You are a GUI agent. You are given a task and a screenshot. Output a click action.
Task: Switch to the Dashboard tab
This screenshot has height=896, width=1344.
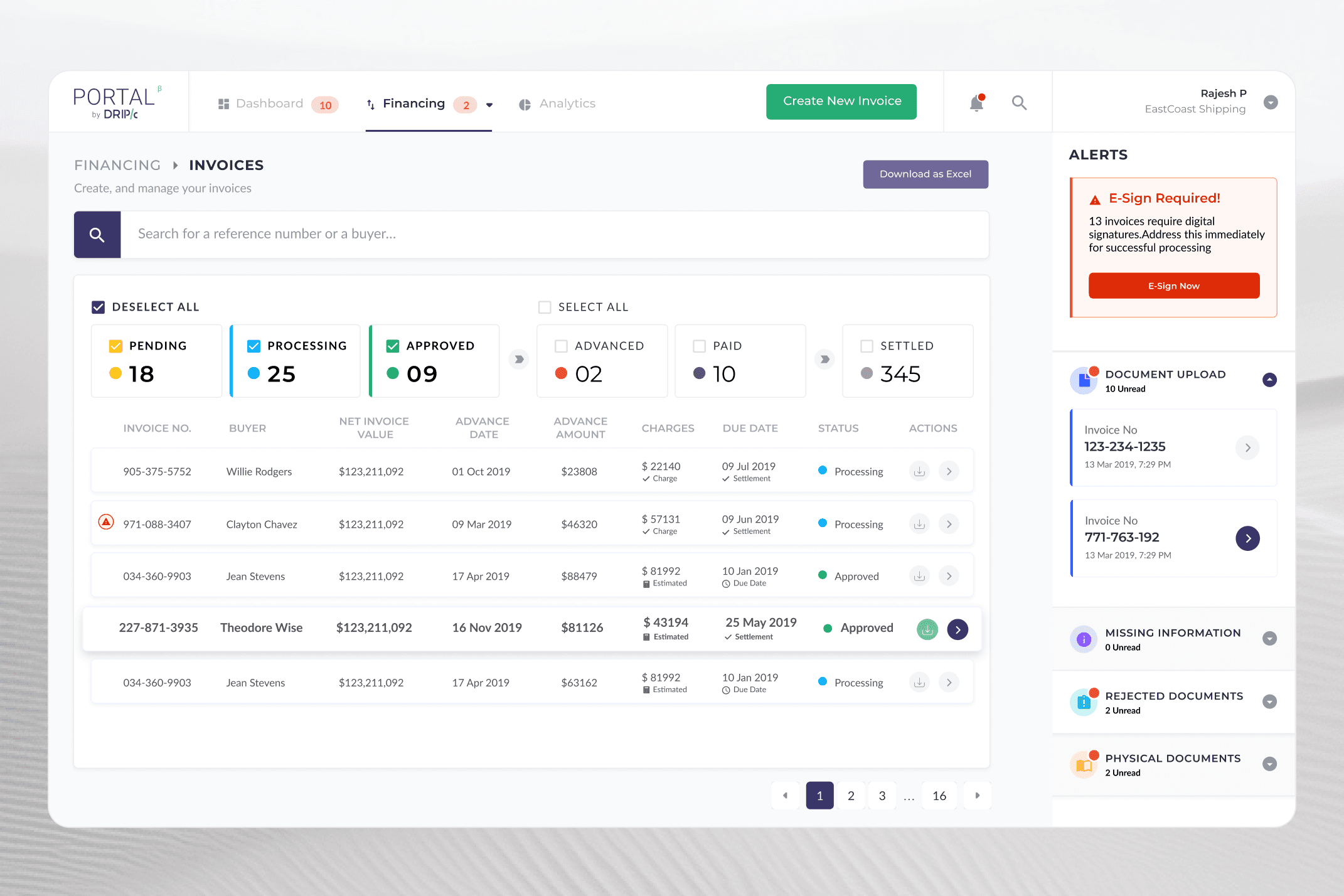tap(269, 104)
